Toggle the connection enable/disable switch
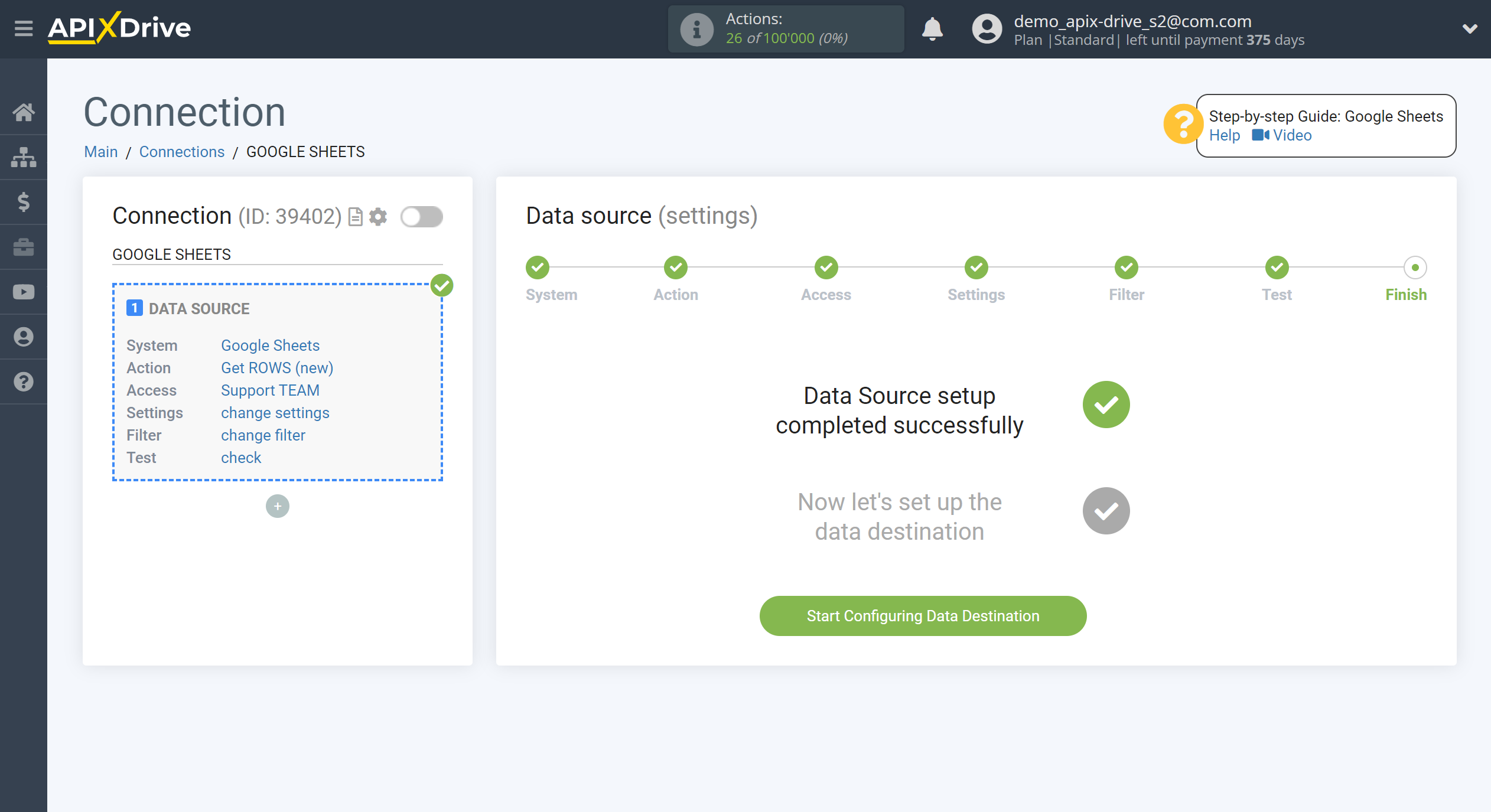The width and height of the screenshot is (1491, 812). tap(421, 217)
